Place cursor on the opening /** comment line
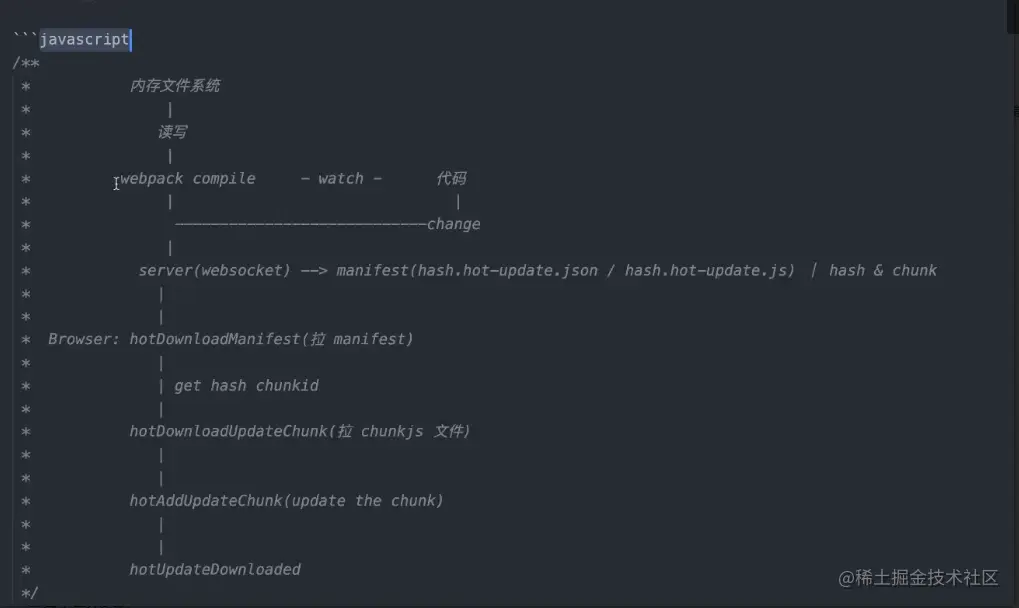 26,63
